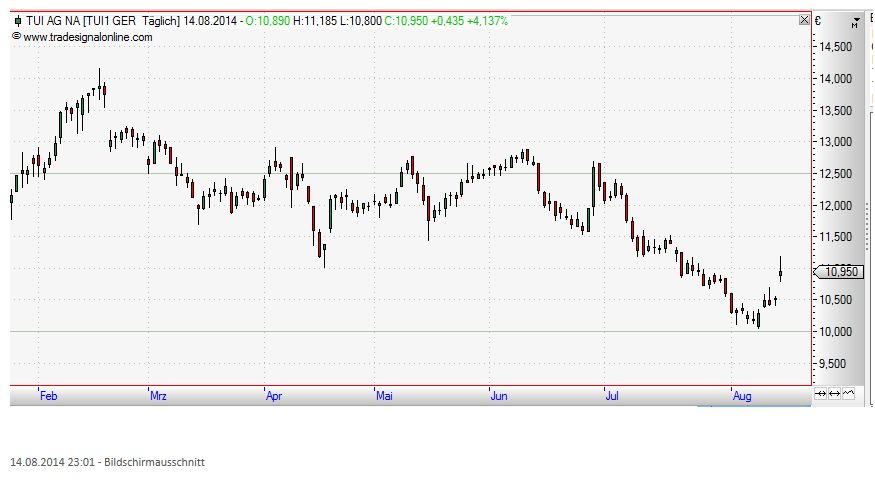Click the Feb label on time axis
Image resolution: width=875 pixels, height=496 pixels.
(49, 396)
